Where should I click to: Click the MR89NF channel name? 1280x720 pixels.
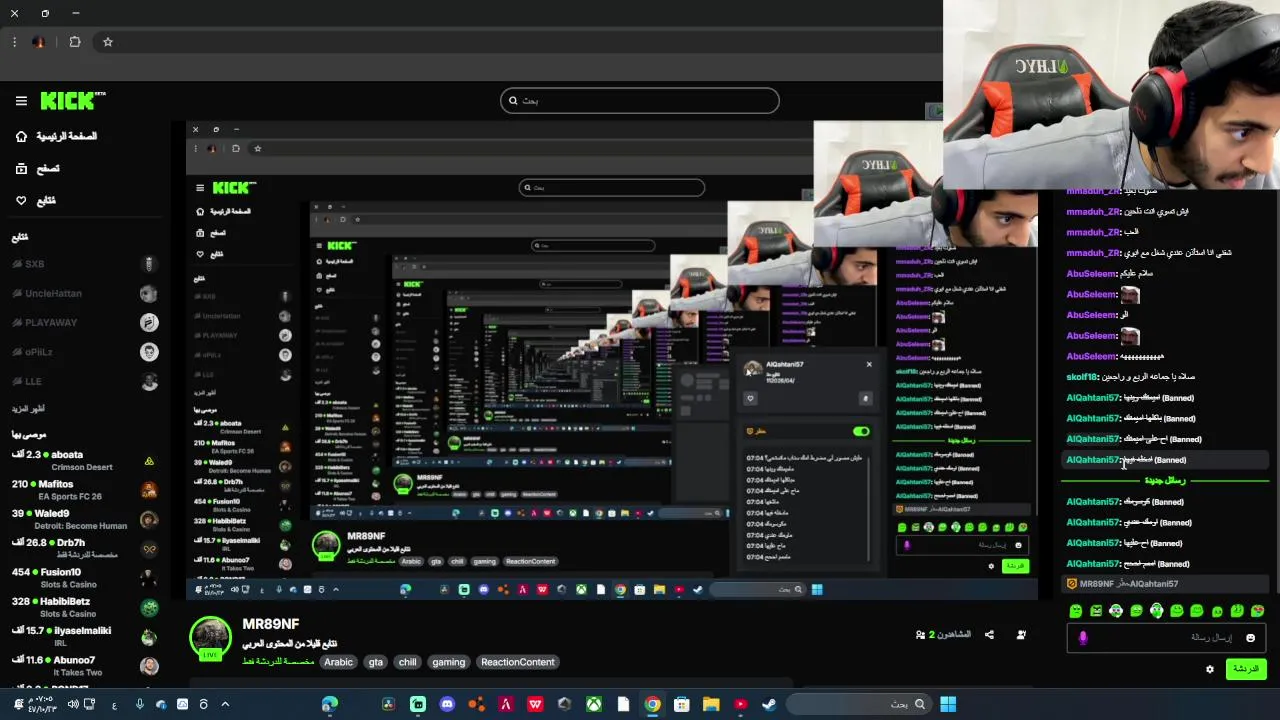(271, 624)
